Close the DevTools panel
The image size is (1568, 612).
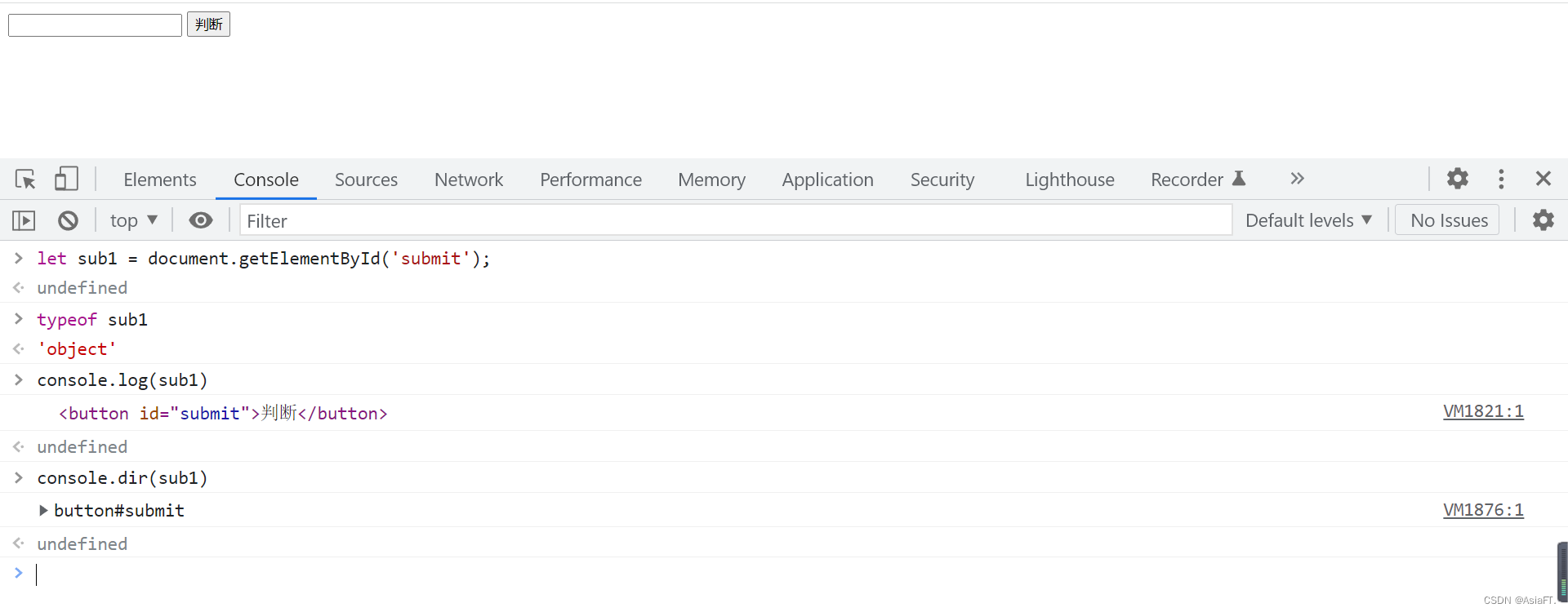click(x=1543, y=179)
